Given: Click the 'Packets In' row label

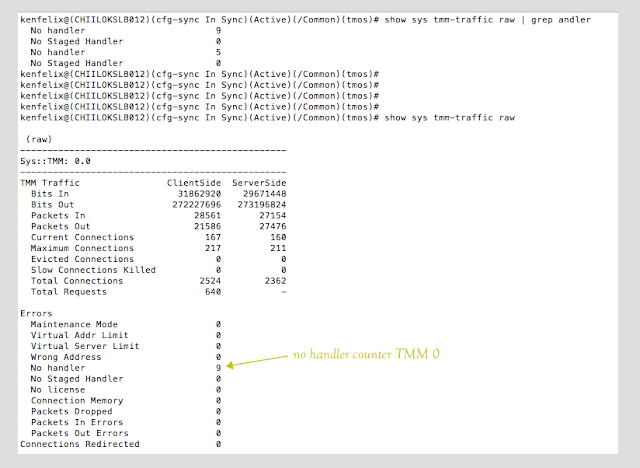Looking at the screenshot, I should [58, 215].
